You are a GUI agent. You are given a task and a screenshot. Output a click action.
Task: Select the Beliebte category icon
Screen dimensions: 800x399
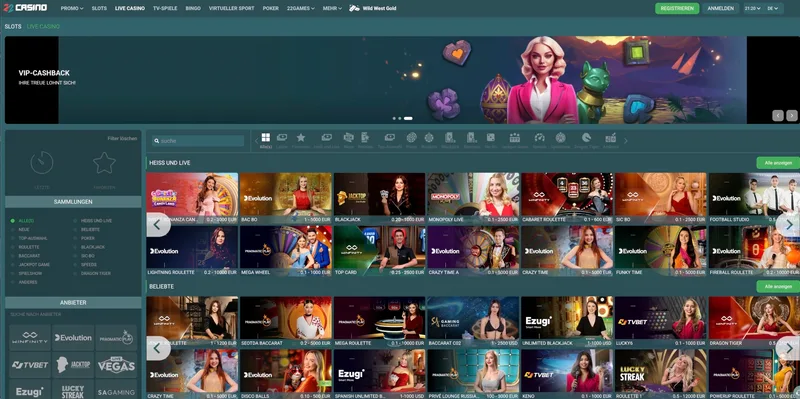point(365,137)
